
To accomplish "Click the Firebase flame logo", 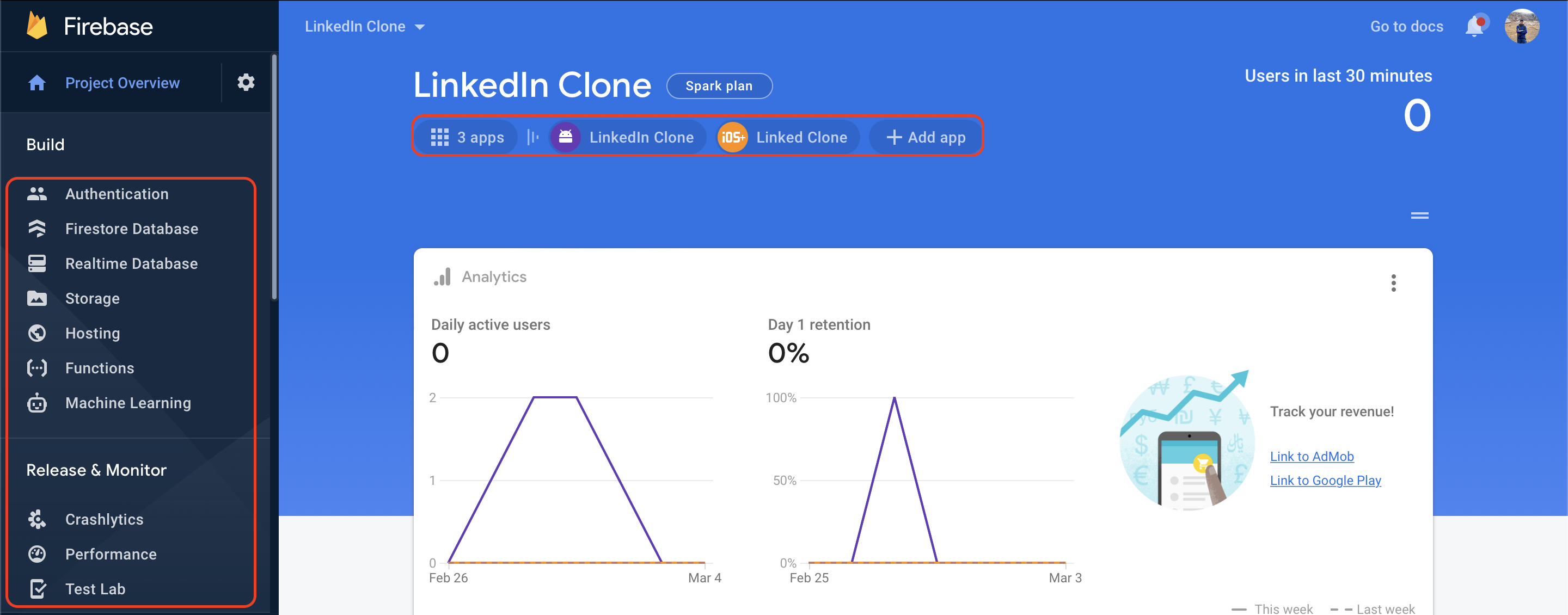I will [37, 26].
